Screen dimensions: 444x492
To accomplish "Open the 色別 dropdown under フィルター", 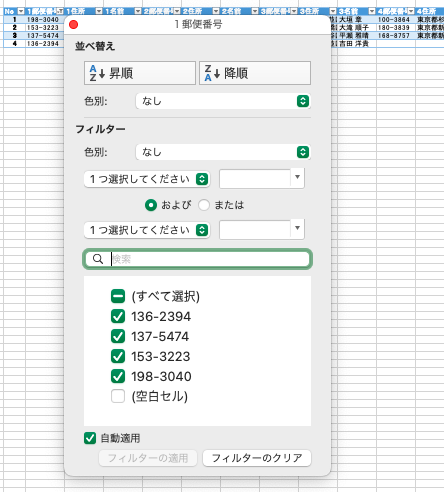I will (223, 152).
